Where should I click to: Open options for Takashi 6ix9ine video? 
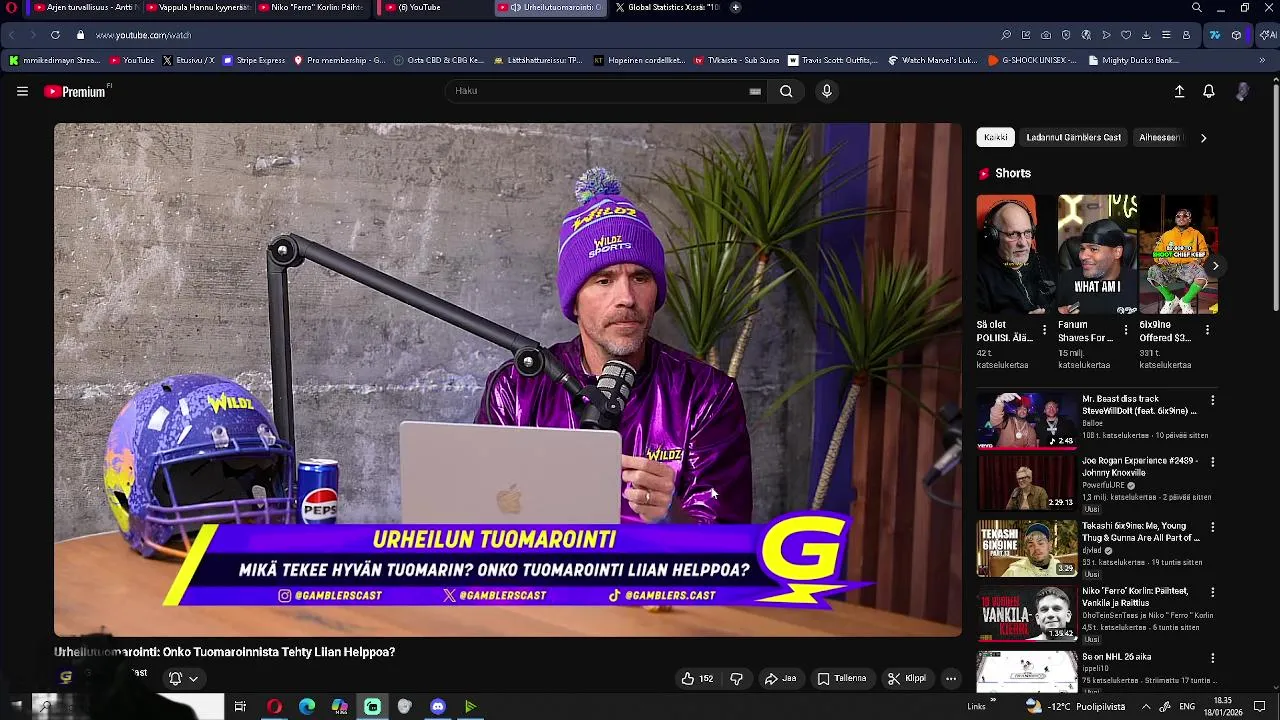(1212, 527)
